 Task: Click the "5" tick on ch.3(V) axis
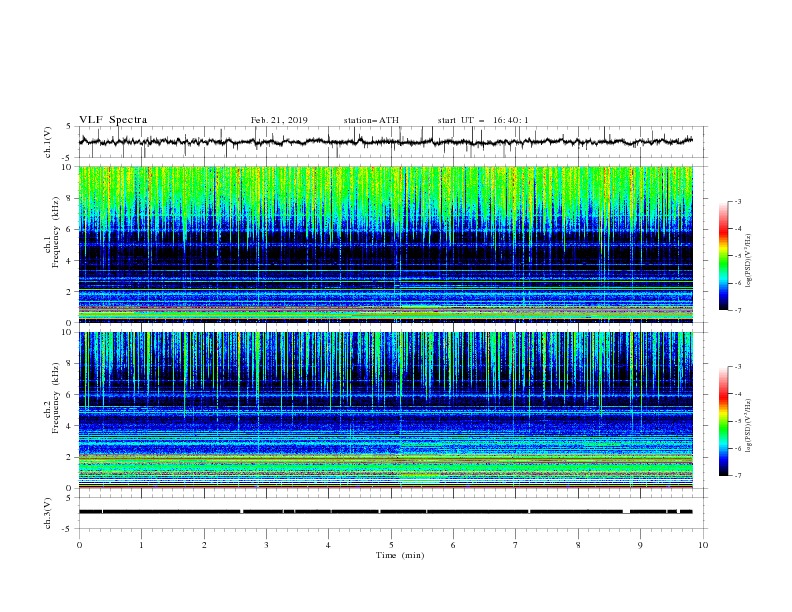70,497
